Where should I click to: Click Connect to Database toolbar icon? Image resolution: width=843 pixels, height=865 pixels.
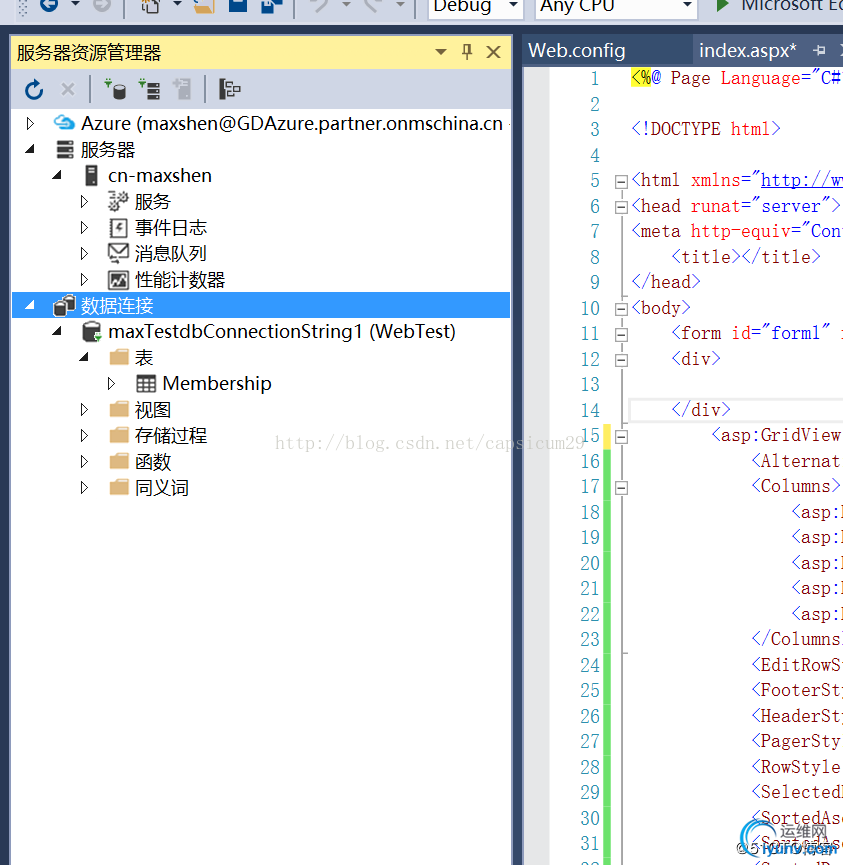(116, 89)
